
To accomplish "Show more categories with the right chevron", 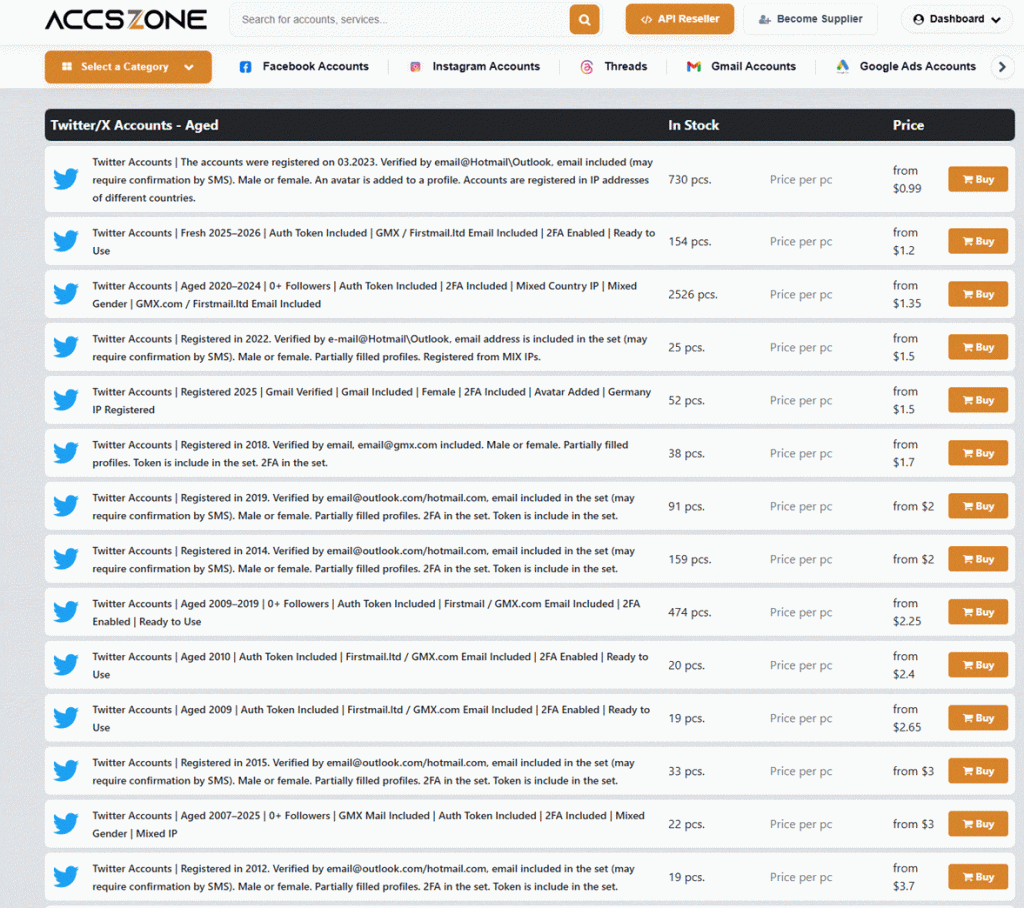I will pos(1002,67).
